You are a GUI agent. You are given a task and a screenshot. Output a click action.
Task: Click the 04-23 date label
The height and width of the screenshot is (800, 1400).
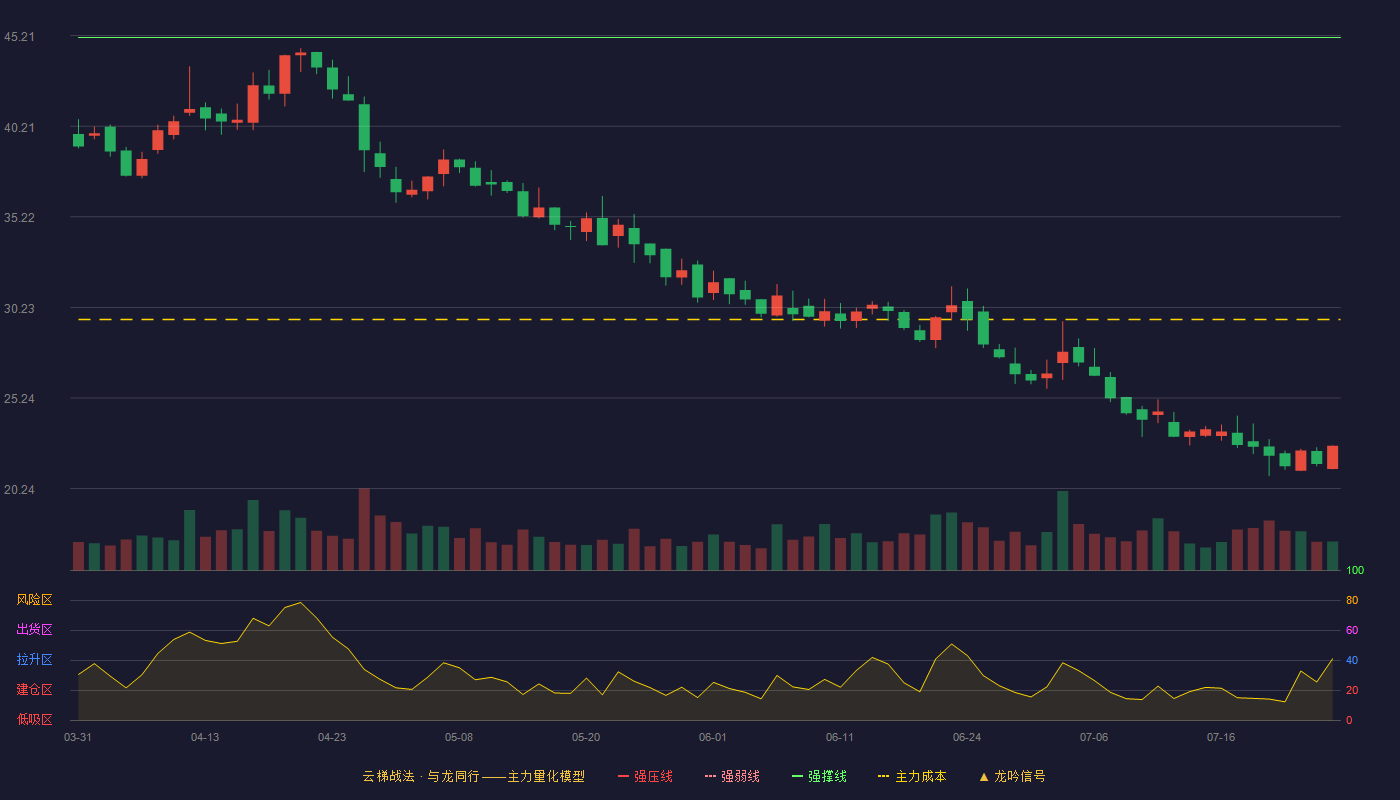coord(332,737)
